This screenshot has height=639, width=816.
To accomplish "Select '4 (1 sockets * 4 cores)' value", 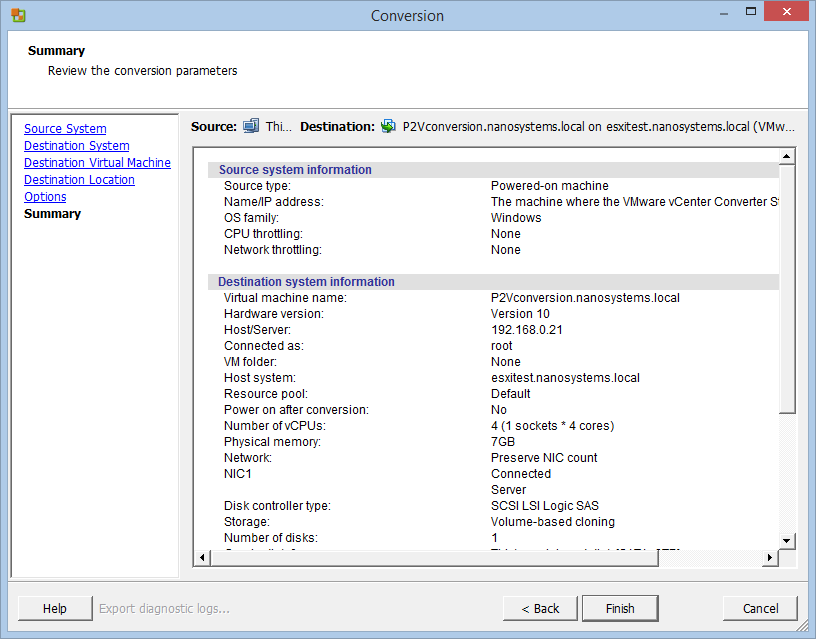I will [x=553, y=426].
